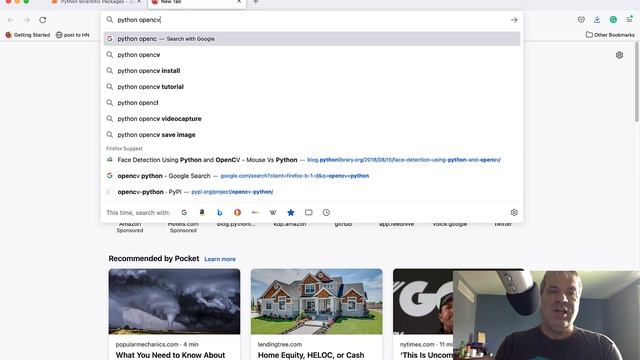Open post to HN bookmark
The image size is (640, 360).
(73, 35)
